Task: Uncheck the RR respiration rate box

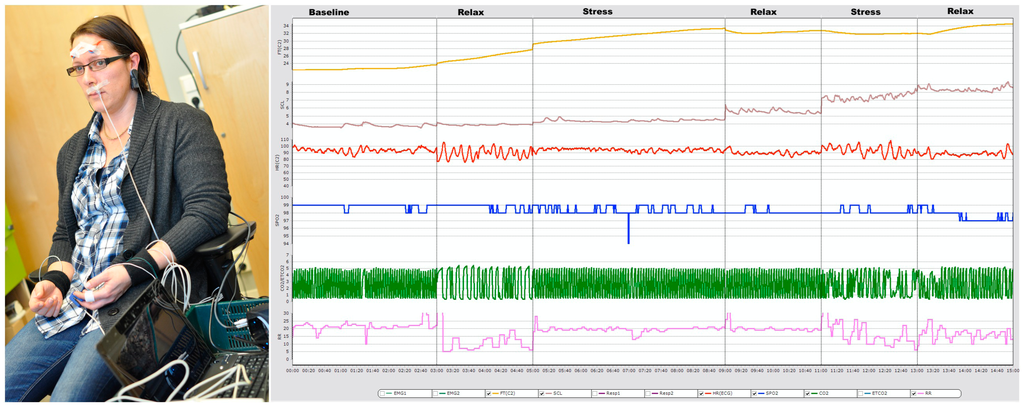Action: [914, 394]
